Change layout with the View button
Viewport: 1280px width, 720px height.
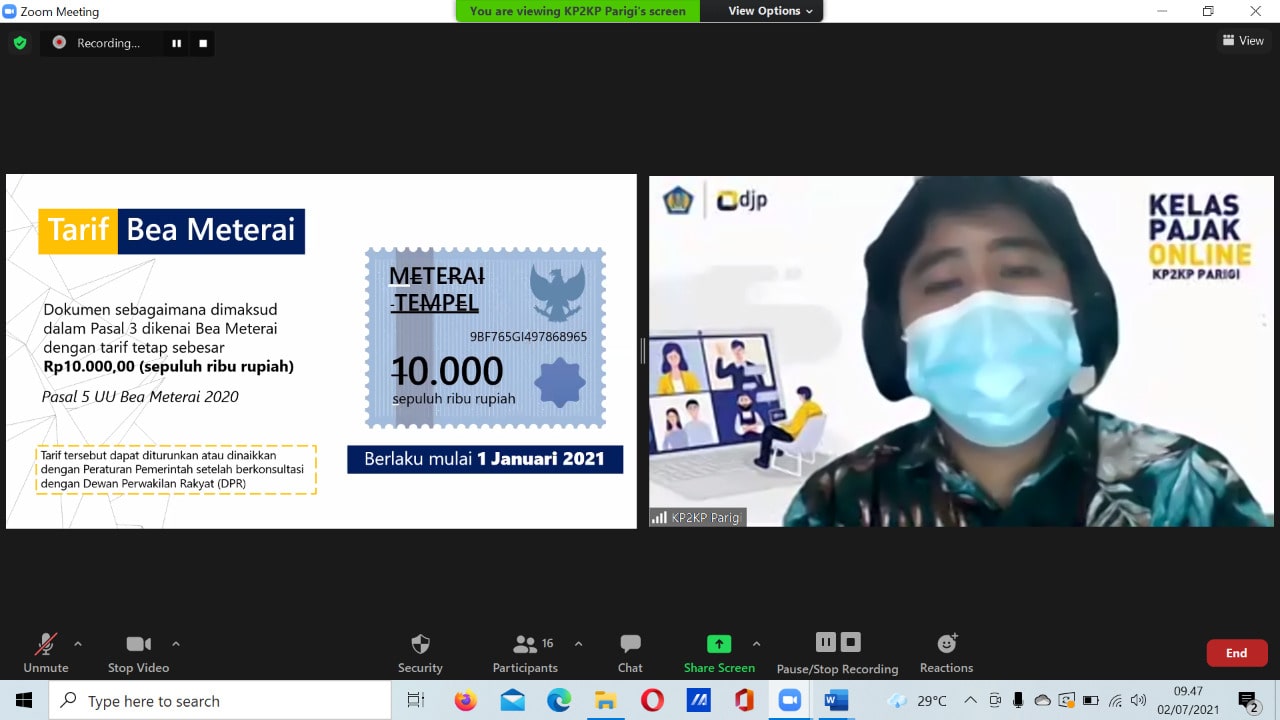coord(1243,41)
